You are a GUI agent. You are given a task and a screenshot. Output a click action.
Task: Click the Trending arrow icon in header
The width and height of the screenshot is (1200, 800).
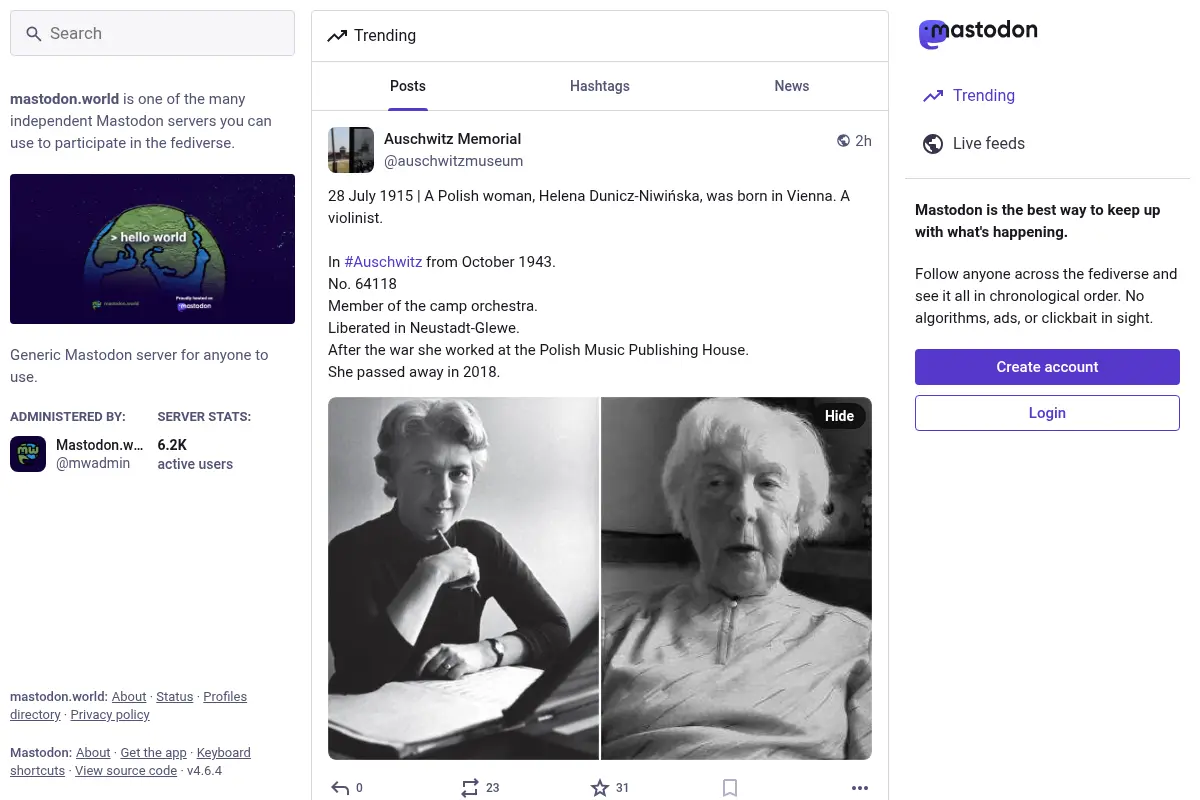[x=337, y=36]
